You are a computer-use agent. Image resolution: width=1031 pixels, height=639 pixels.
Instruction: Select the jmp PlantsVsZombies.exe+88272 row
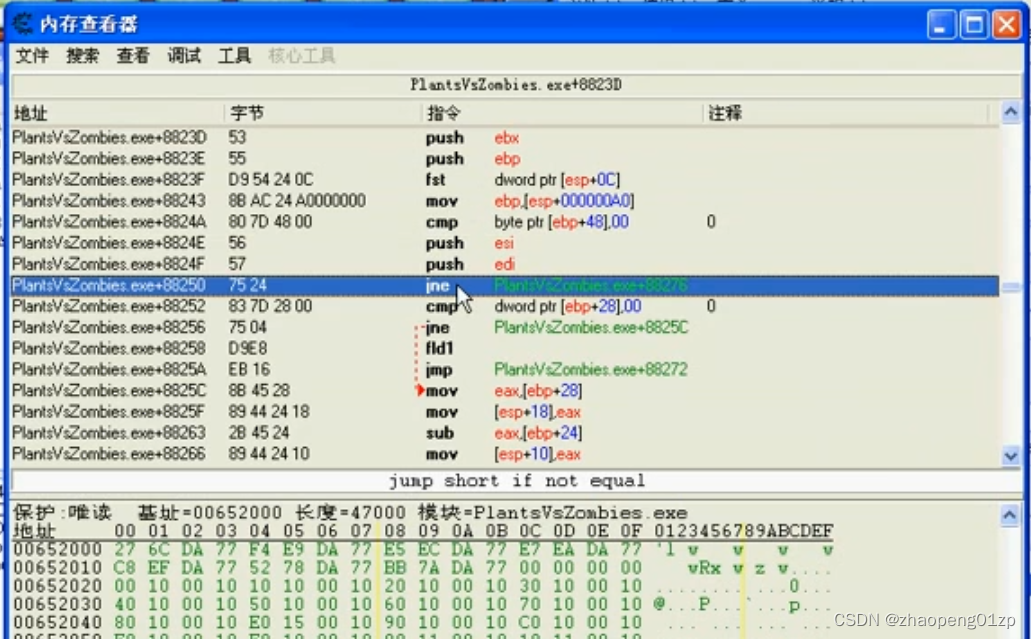pyautogui.click(x=505, y=369)
